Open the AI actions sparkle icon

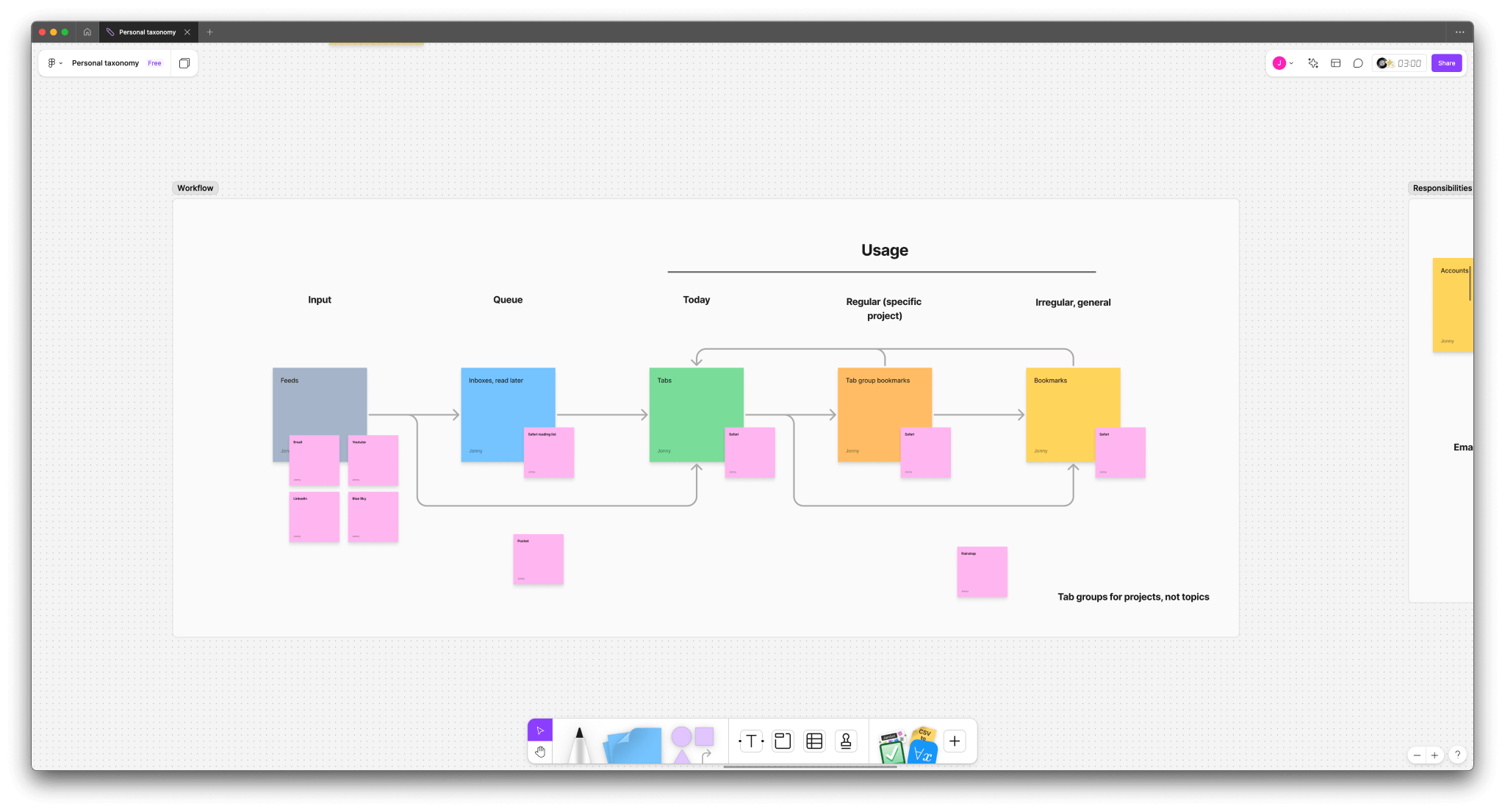[x=1313, y=63]
